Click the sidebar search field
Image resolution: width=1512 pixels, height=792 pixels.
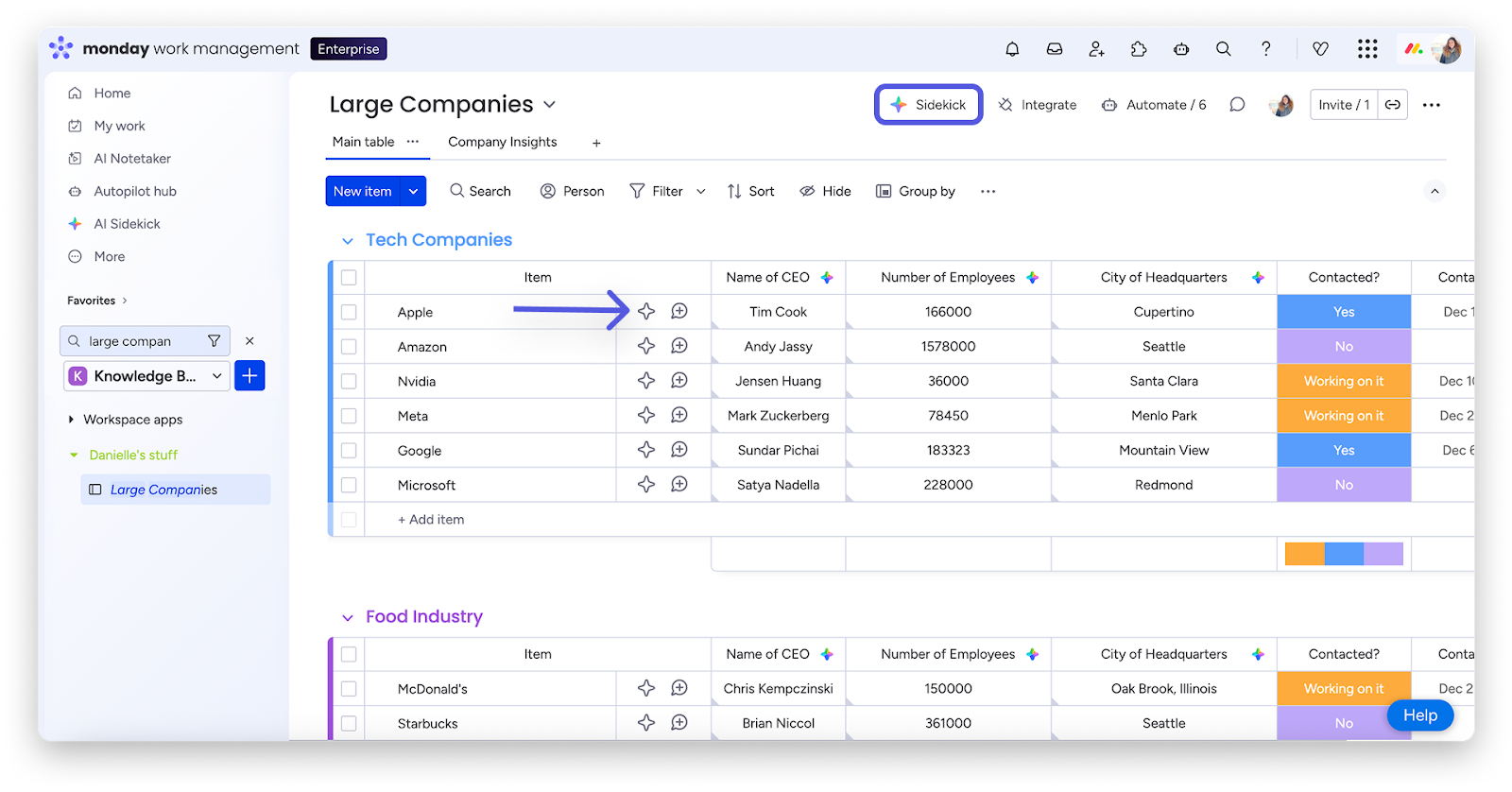142,341
